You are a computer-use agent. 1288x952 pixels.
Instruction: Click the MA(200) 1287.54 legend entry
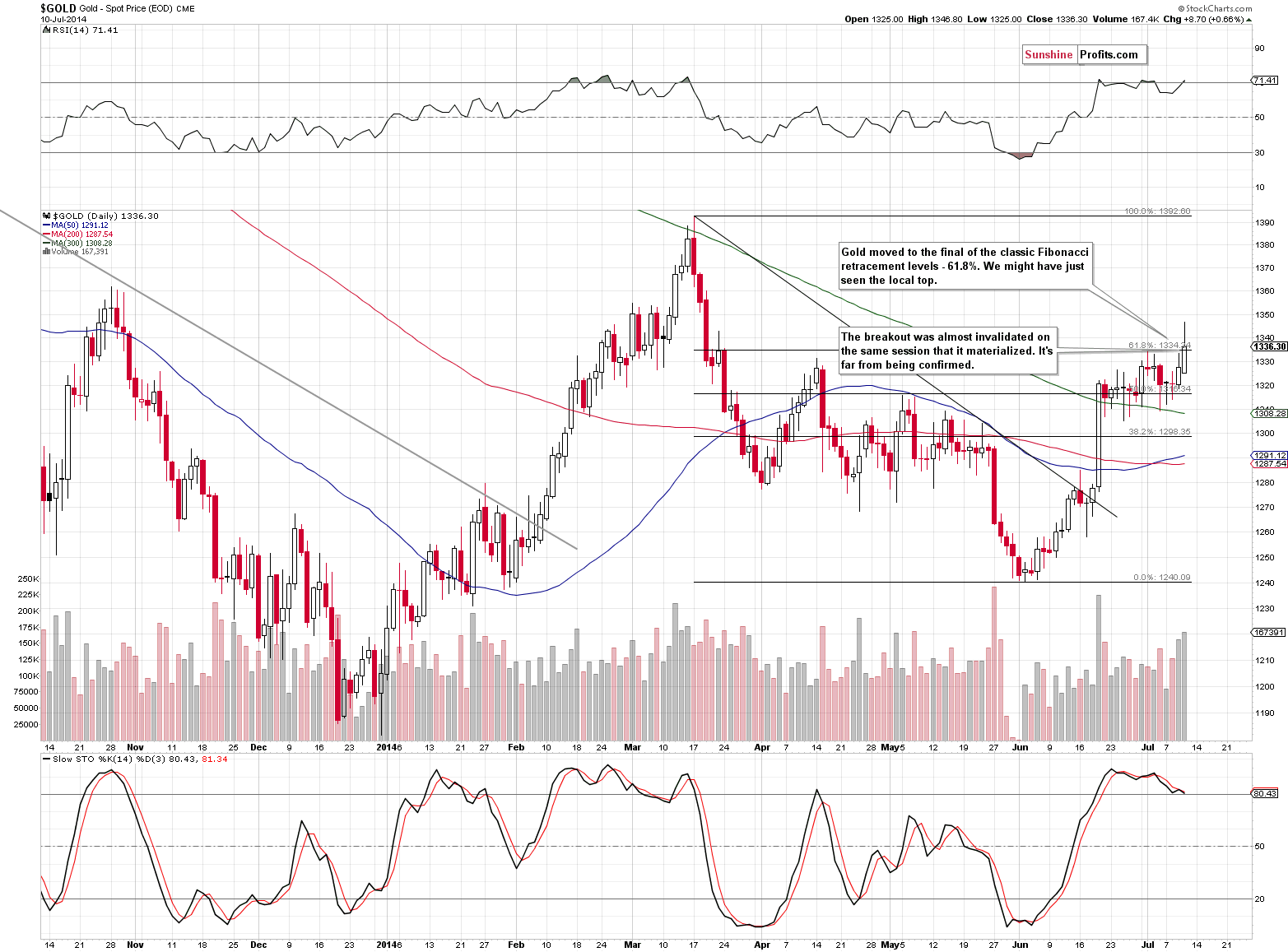81,235
